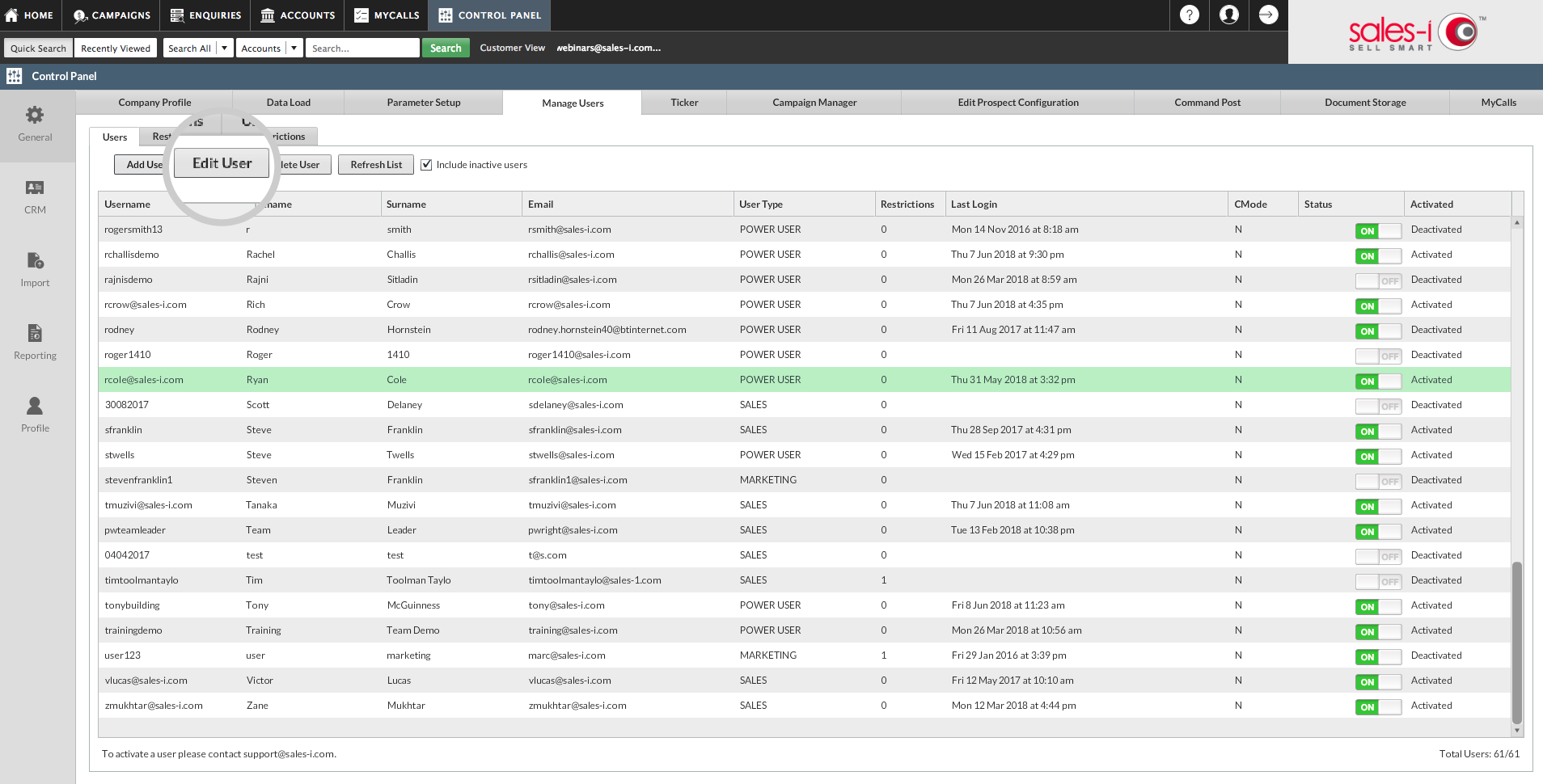The image size is (1543, 784).
Task: Switch to Data Load tab
Action: click(289, 103)
